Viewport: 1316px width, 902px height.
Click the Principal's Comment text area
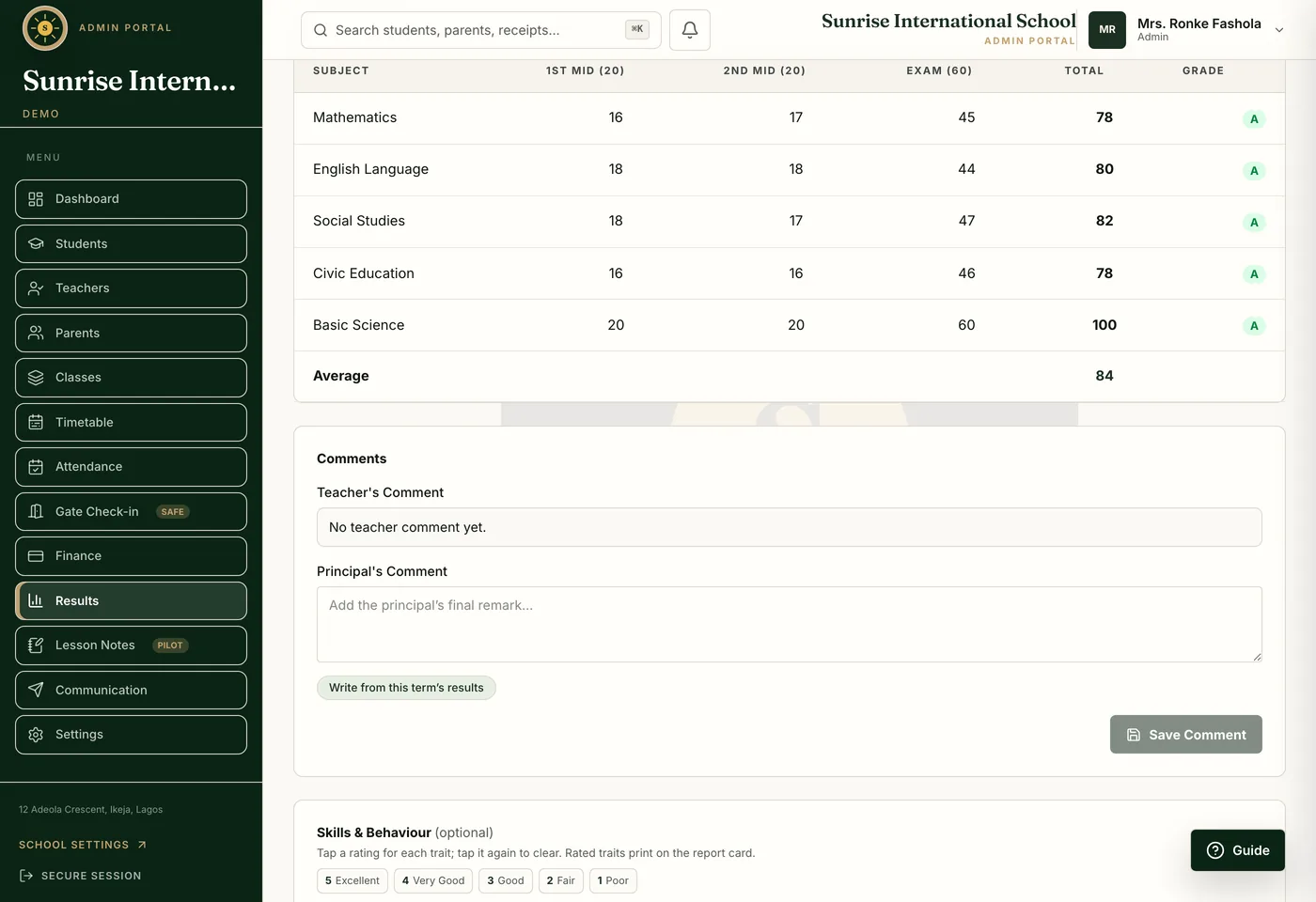click(790, 625)
